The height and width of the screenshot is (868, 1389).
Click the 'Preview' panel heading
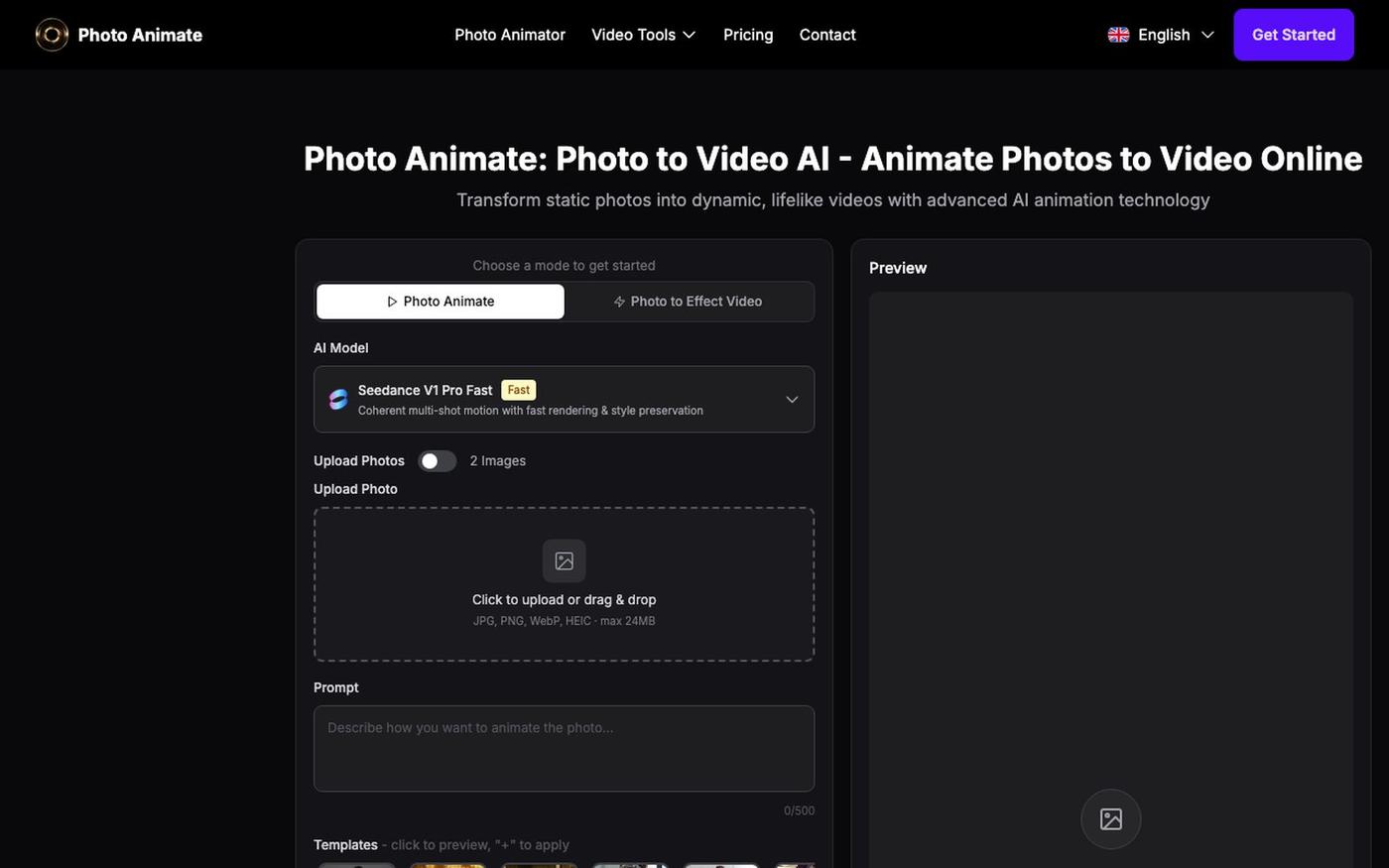point(898,268)
